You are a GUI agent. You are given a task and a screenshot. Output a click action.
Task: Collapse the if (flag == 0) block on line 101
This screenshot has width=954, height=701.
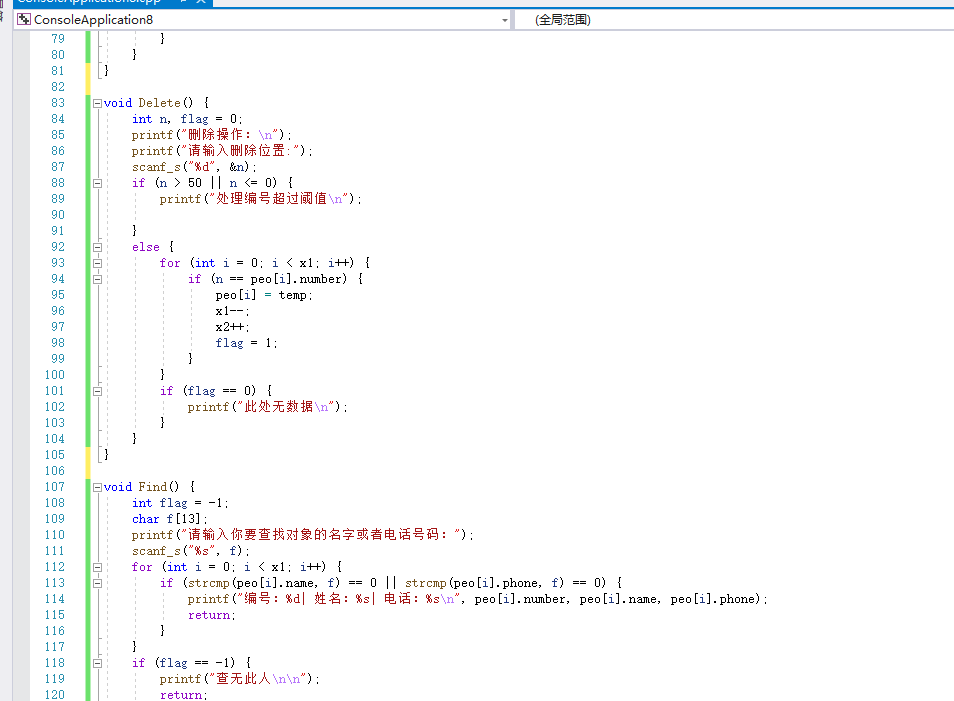coord(97,391)
